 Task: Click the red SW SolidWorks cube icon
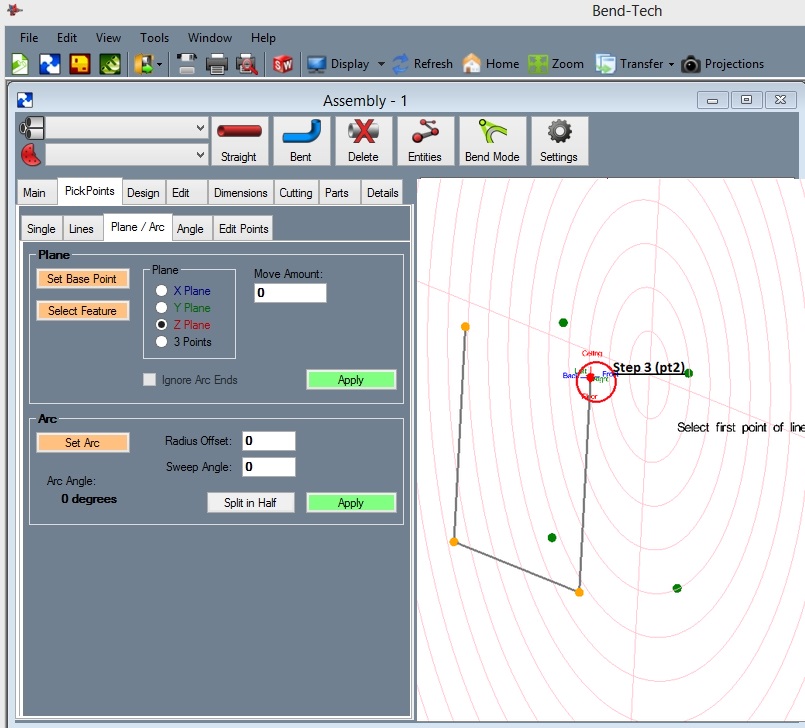[283, 64]
